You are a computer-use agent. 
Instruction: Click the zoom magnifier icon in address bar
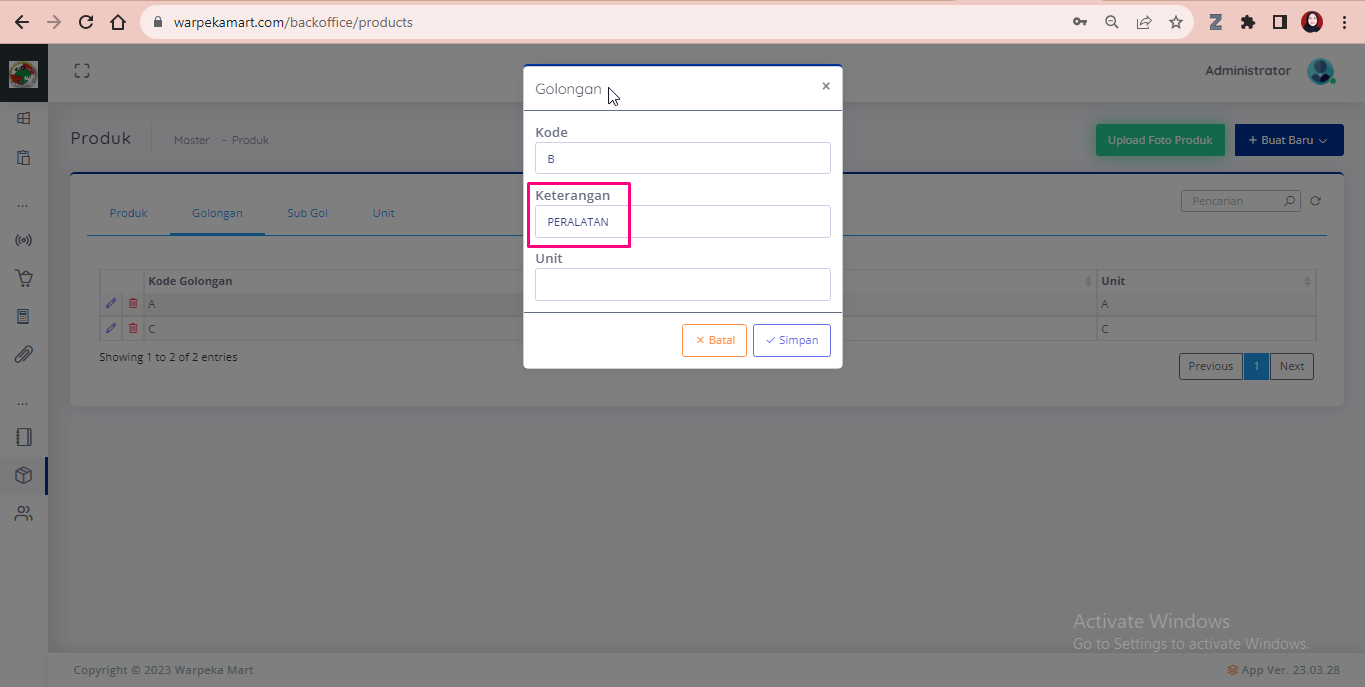point(1112,22)
